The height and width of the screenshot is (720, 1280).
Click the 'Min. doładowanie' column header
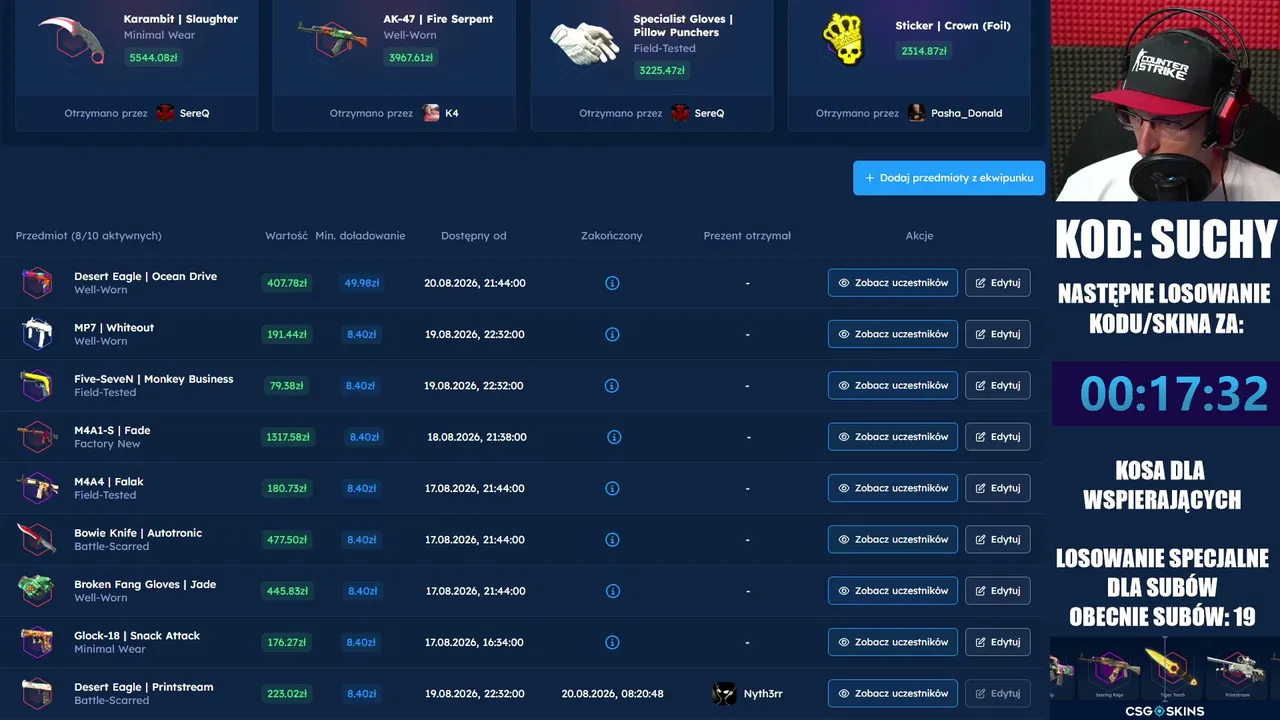pyautogui.click(x=360, y=236)
